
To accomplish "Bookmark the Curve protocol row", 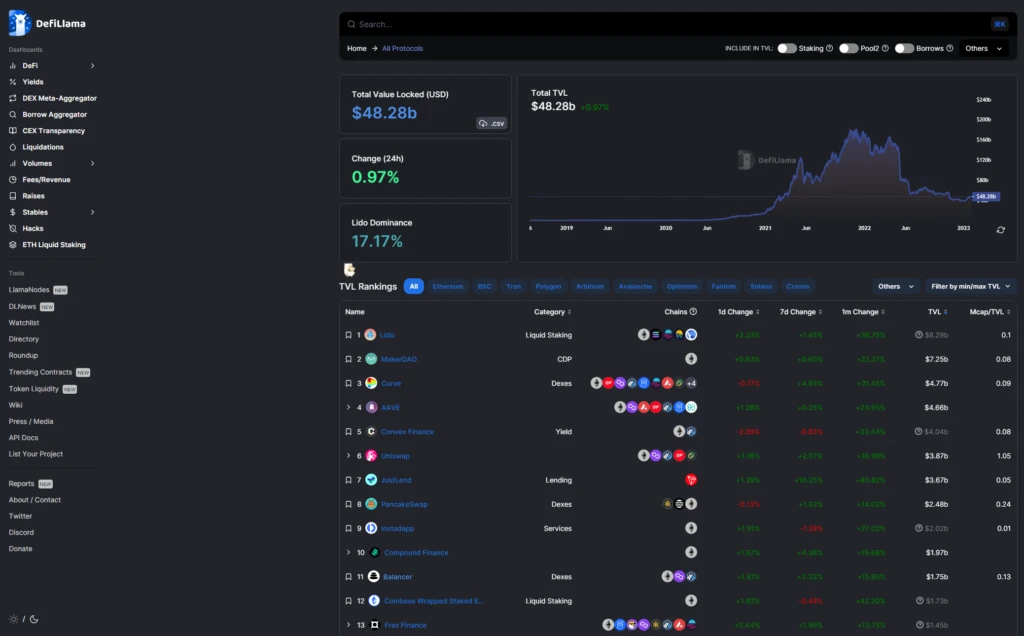I will pos(348,383).
